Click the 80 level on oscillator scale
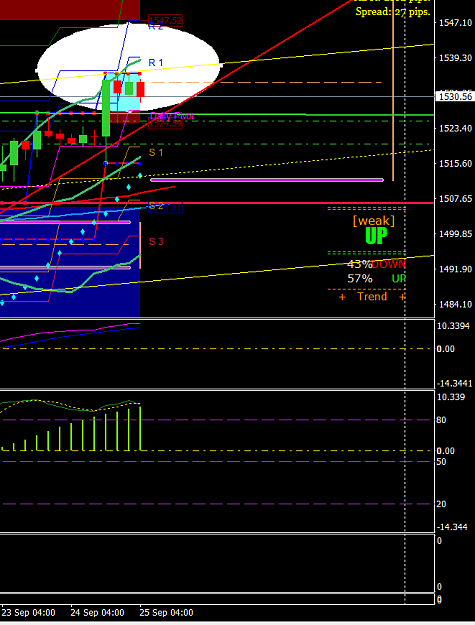This screenshot has width=475, height=625. (x=441, y=420)
